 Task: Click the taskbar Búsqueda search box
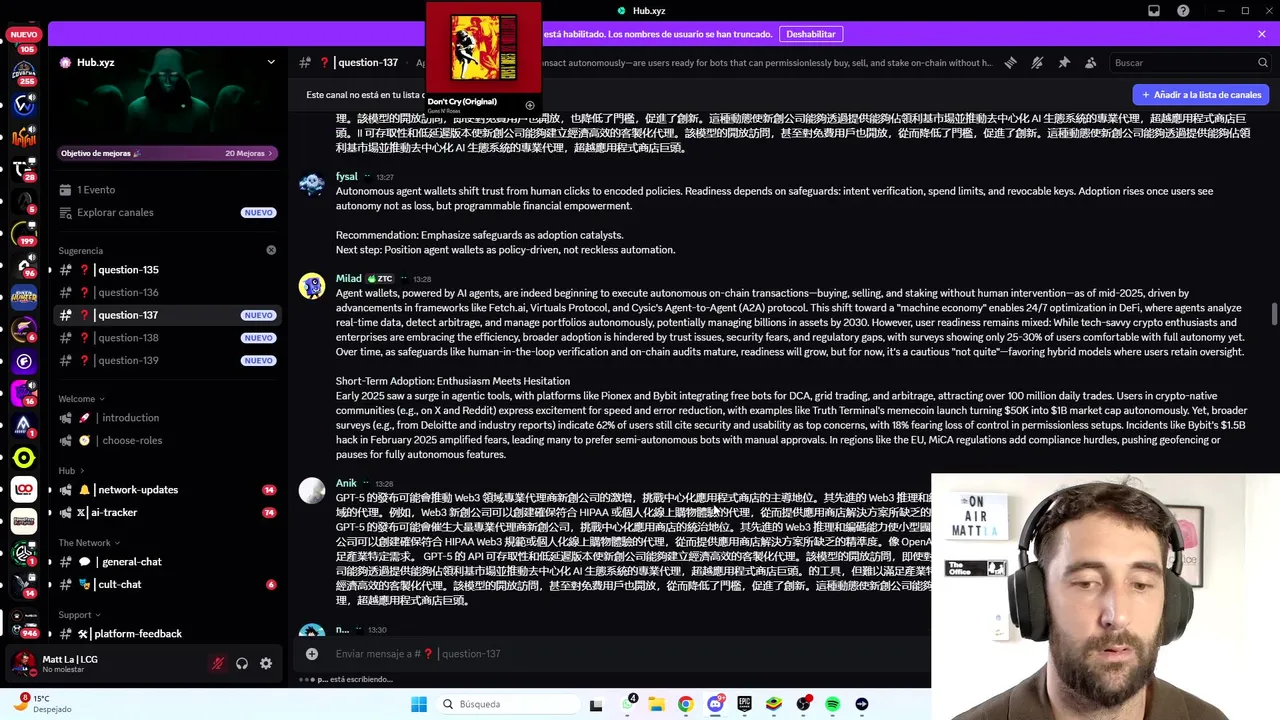507,704
